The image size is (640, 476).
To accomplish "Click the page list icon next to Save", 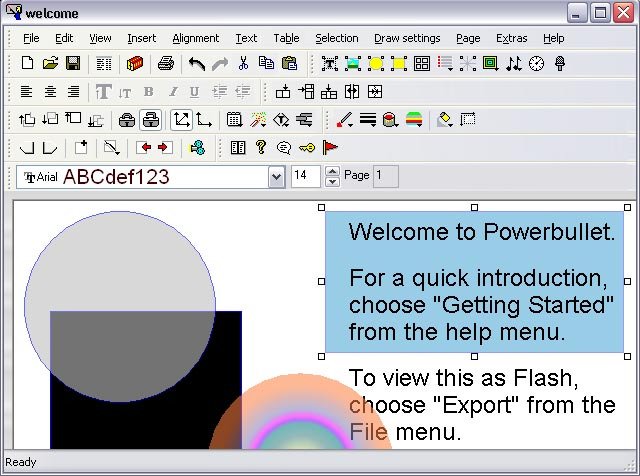I will [x=104, y=64].
